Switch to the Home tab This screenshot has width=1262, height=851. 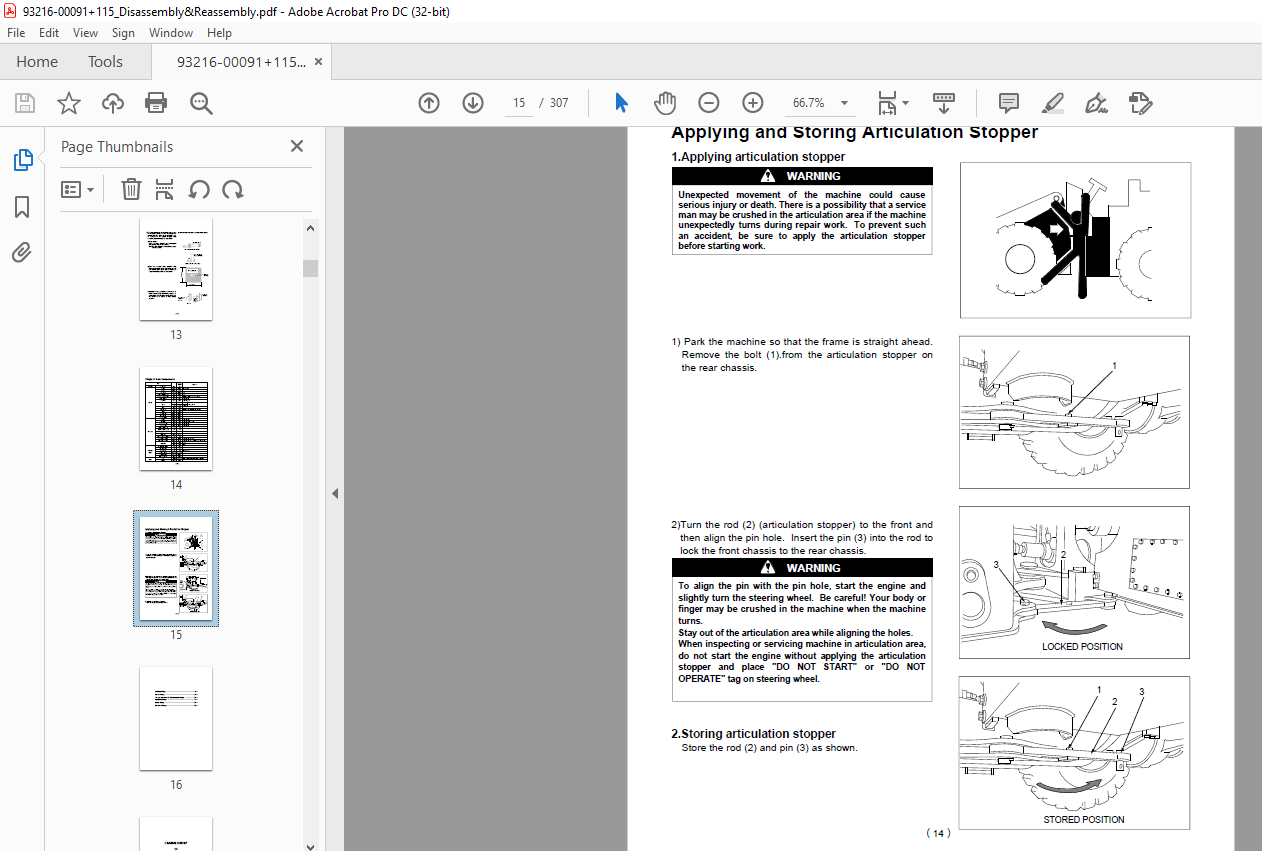[x=37, y=62]
